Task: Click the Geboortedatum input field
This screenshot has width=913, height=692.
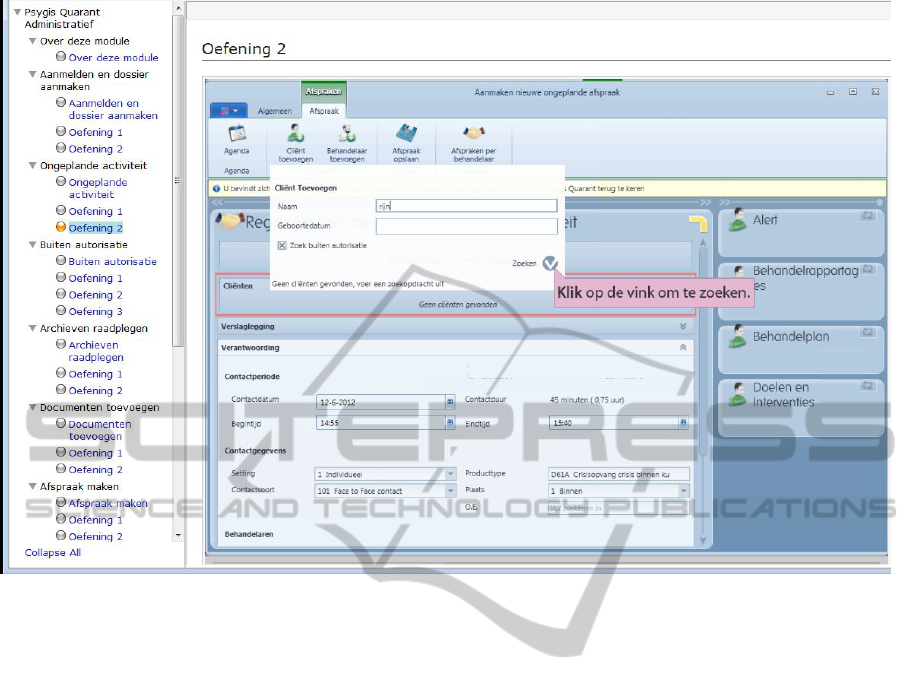Action: click(x=466, y=227)
